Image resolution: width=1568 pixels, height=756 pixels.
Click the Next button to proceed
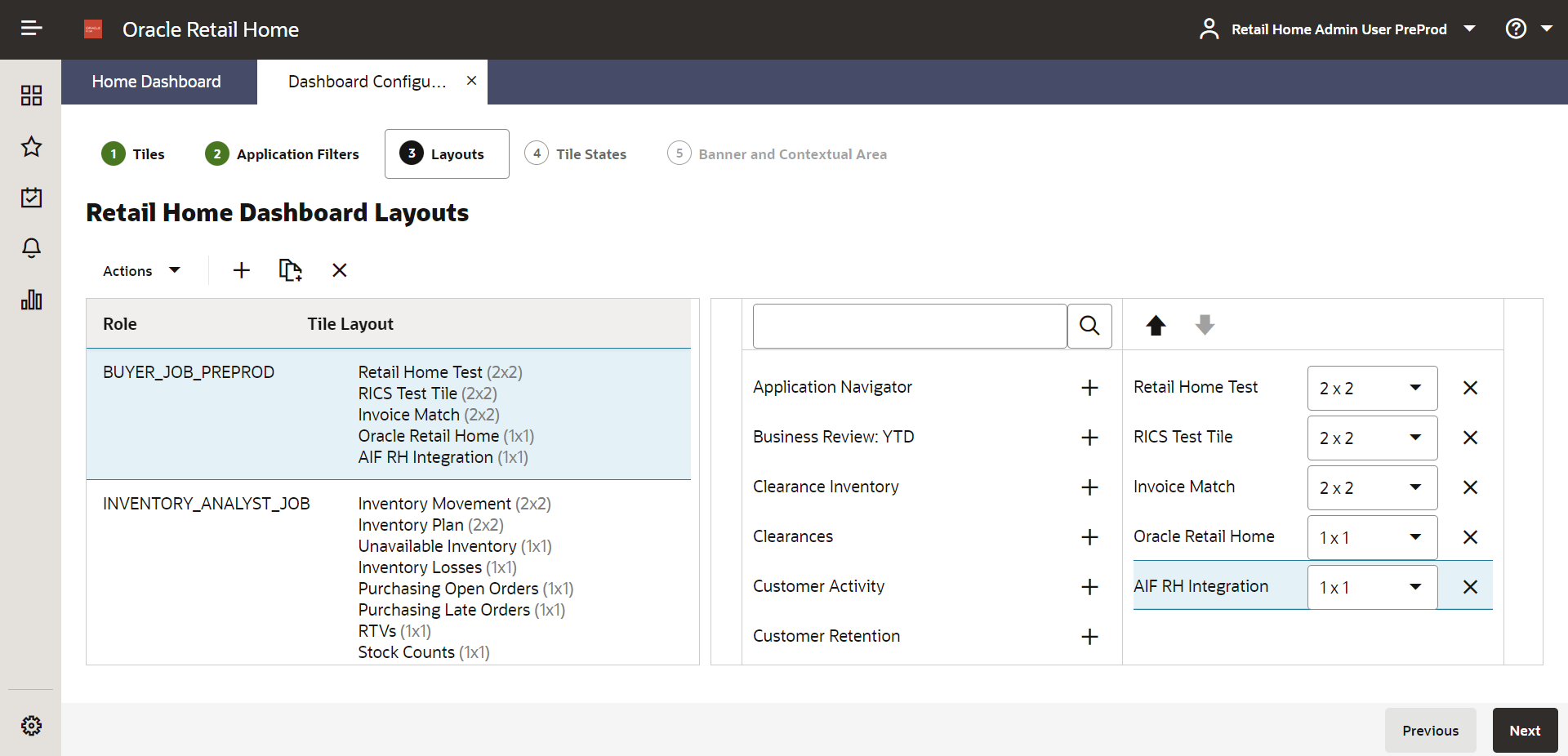[1524, 730]
